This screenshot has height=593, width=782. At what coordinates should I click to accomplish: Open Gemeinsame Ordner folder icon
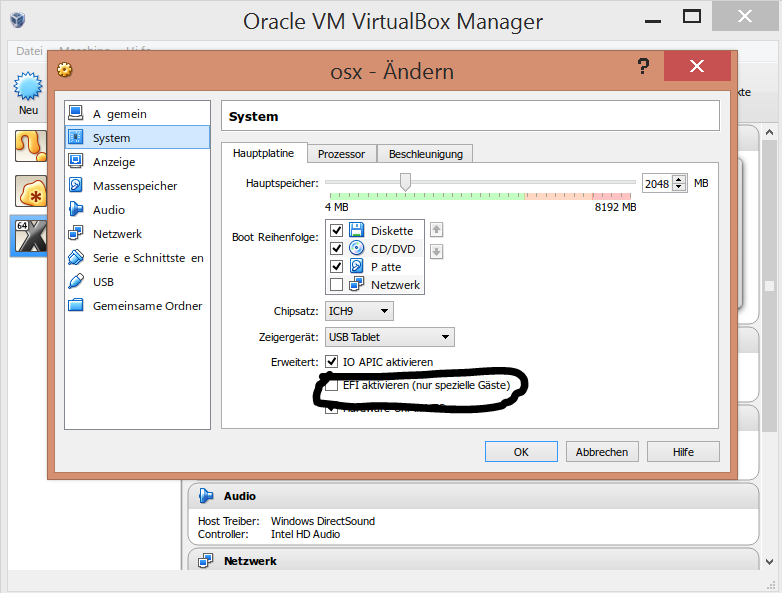76,305
